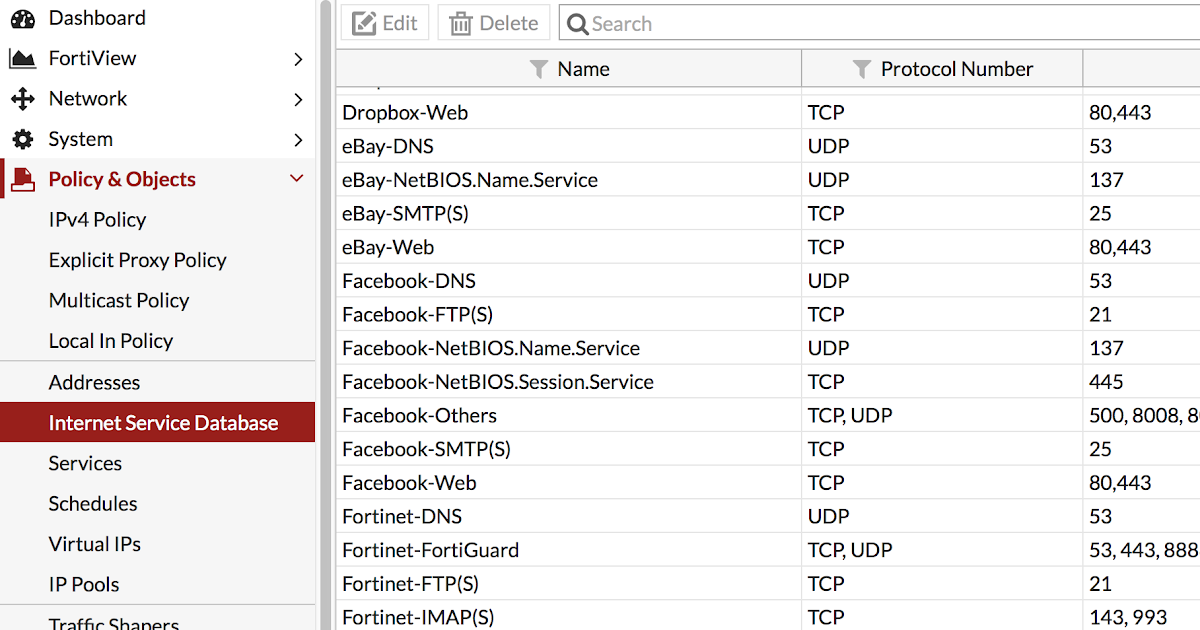The width and height of the screenshot is (1200, 630).
Task: Select the Facebook-Web row
Action: click(409, 483)
